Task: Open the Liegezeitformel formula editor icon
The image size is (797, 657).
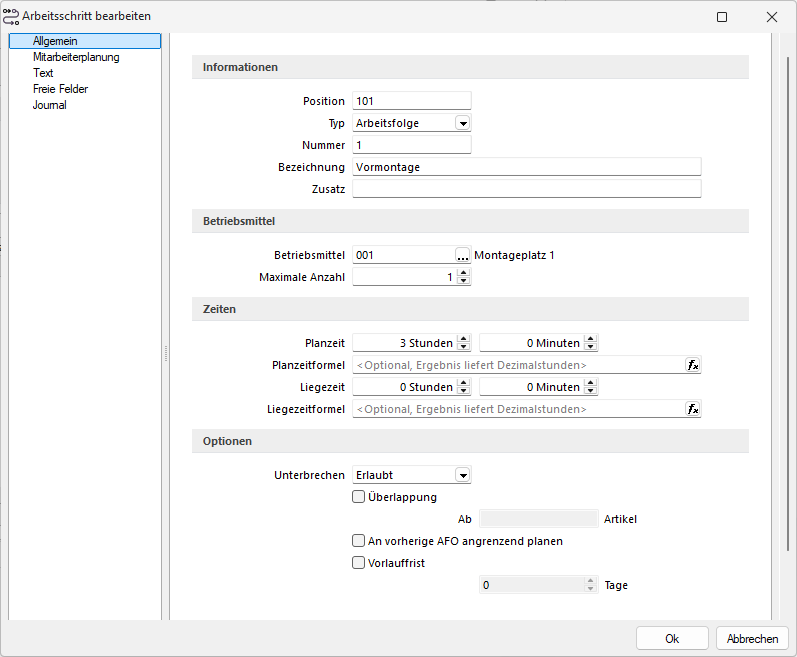Action: click(x=692, y=409)
